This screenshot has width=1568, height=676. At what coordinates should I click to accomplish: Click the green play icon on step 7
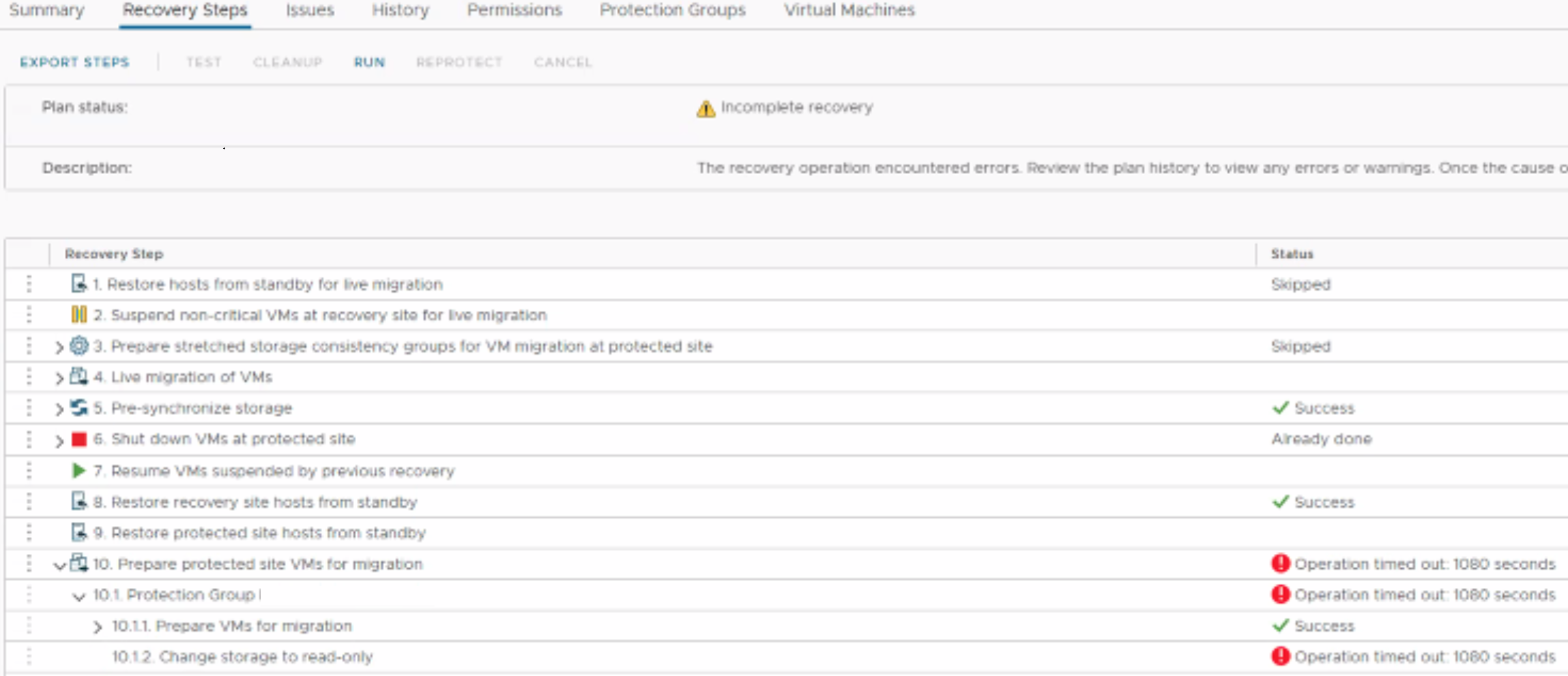coord(78,471)
